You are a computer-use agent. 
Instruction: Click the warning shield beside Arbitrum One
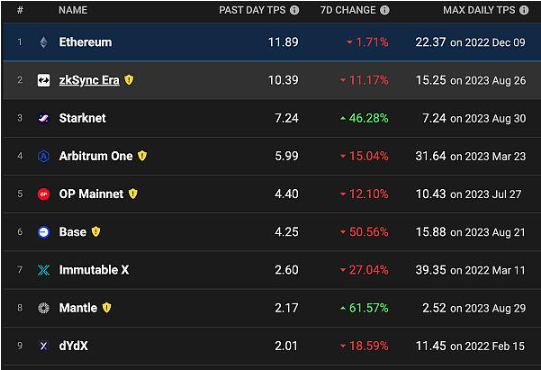[x=142, y=156]
